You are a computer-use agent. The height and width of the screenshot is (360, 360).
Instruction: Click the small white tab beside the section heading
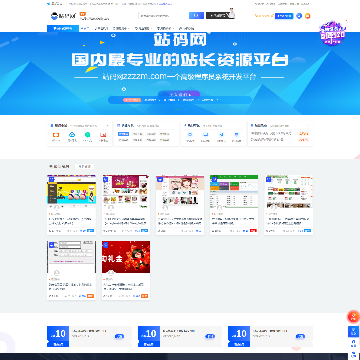[84, 166]
